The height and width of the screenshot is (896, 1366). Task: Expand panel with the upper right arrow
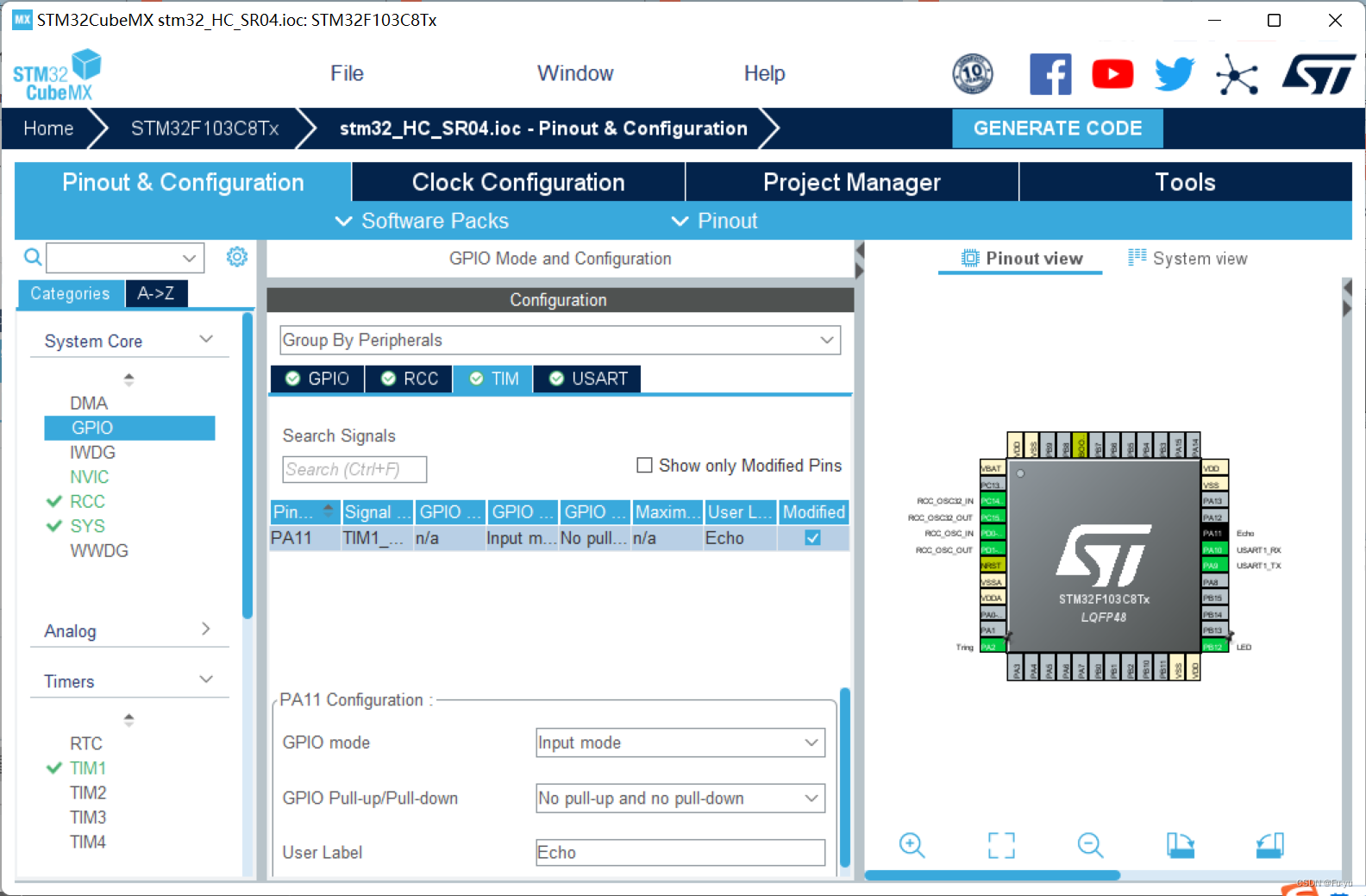coord(859,271)
